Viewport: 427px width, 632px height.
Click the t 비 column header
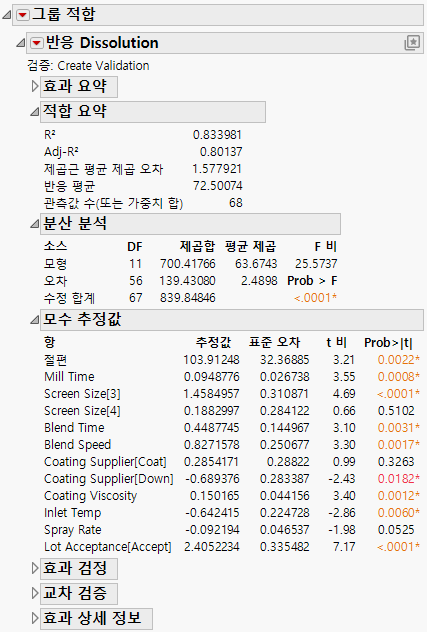pyautogui.click(x=336, y=342)
